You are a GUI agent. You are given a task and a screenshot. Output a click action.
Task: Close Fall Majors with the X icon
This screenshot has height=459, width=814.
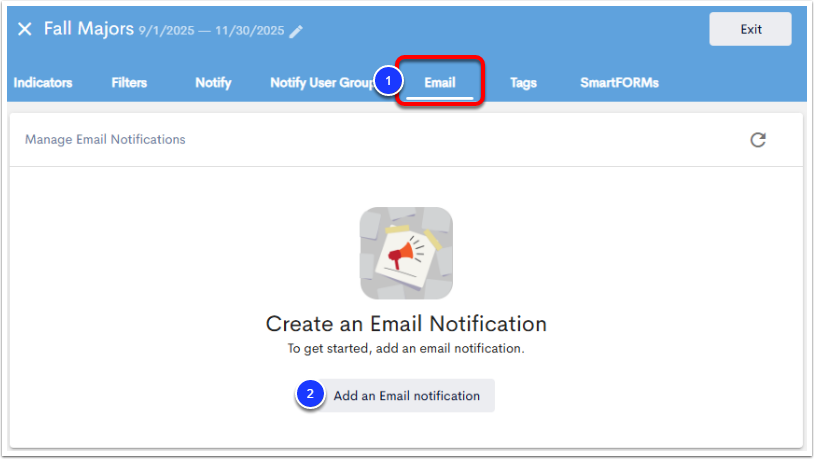click(x=24, y=29)
